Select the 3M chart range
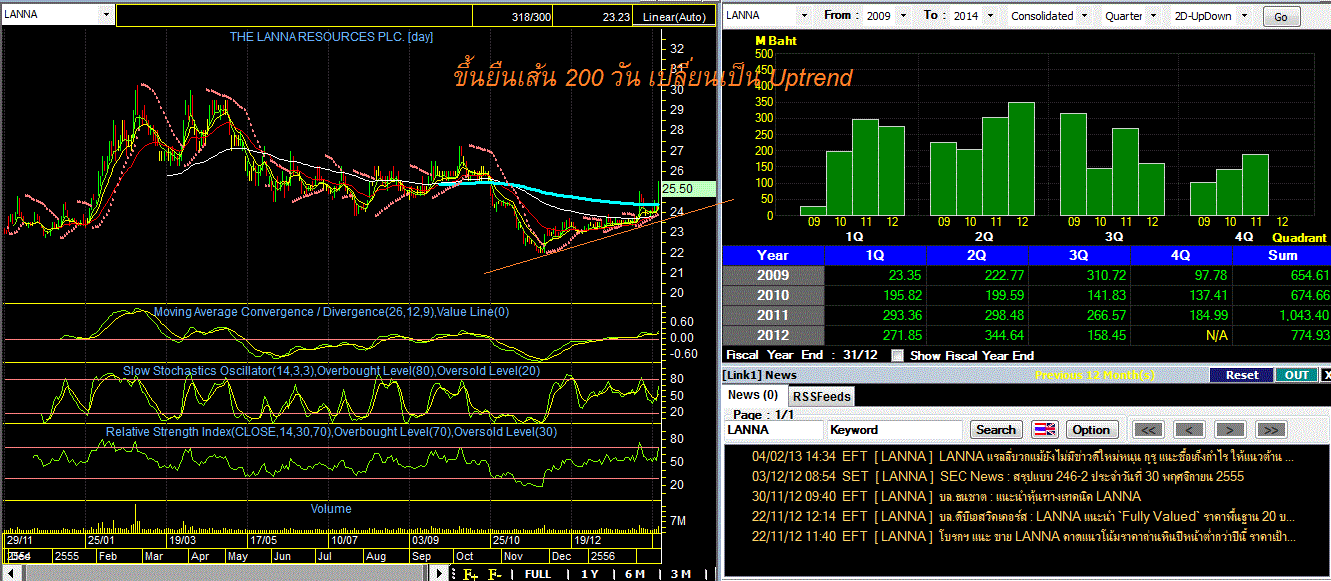 pos(680,574)
